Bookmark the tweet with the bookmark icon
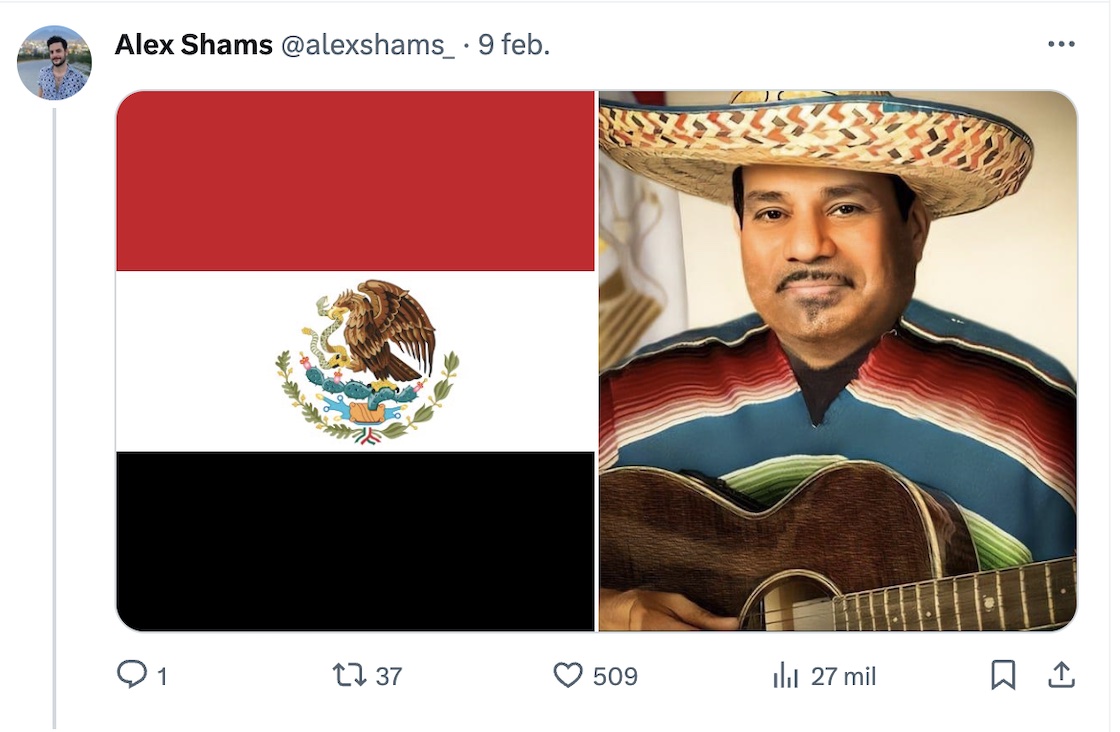 pos(1003,675)
